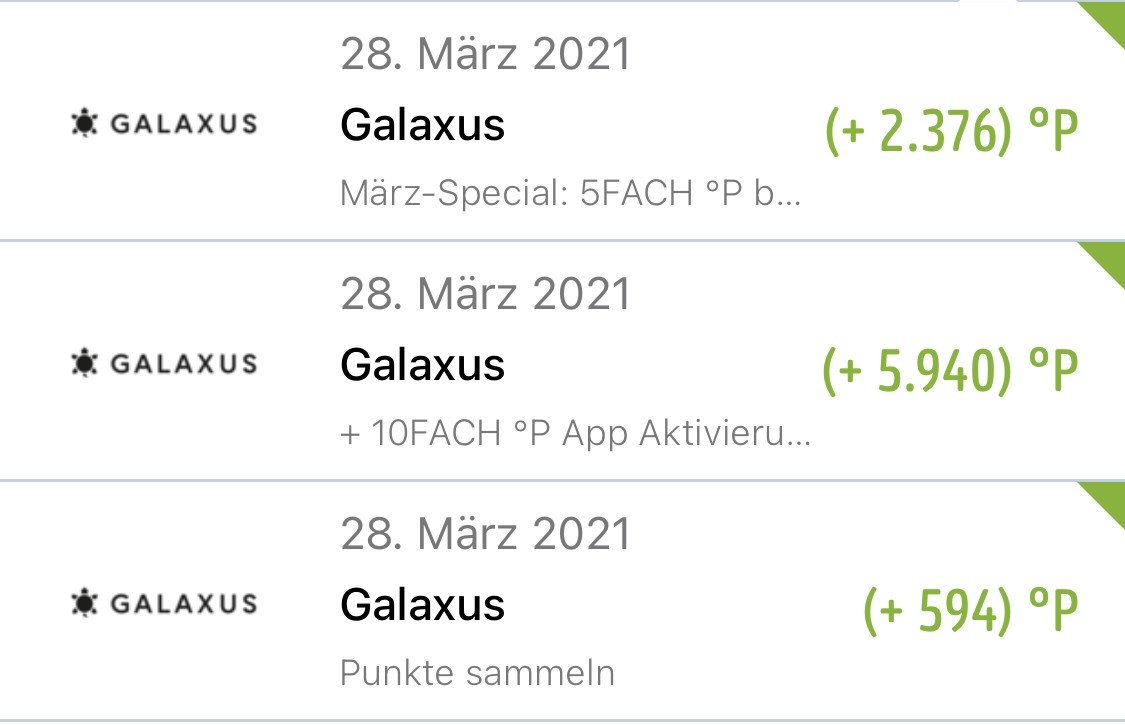Expand truncated + 10FACH °P App Aktivierung text
Viewport: 1125px width, 725px height.
click(x=575, y=434)
